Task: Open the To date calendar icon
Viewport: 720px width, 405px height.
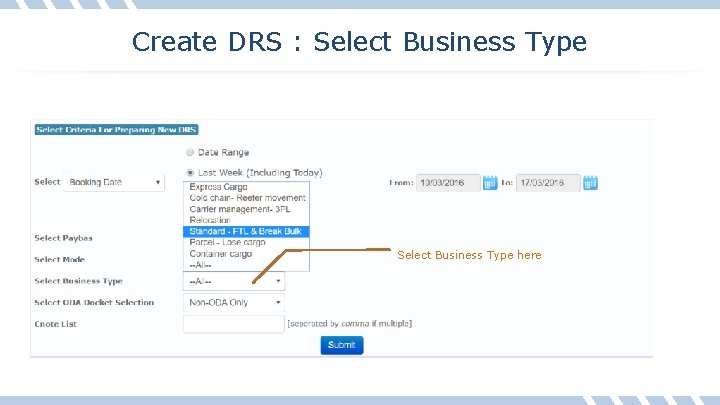Action: pos(590,183)
